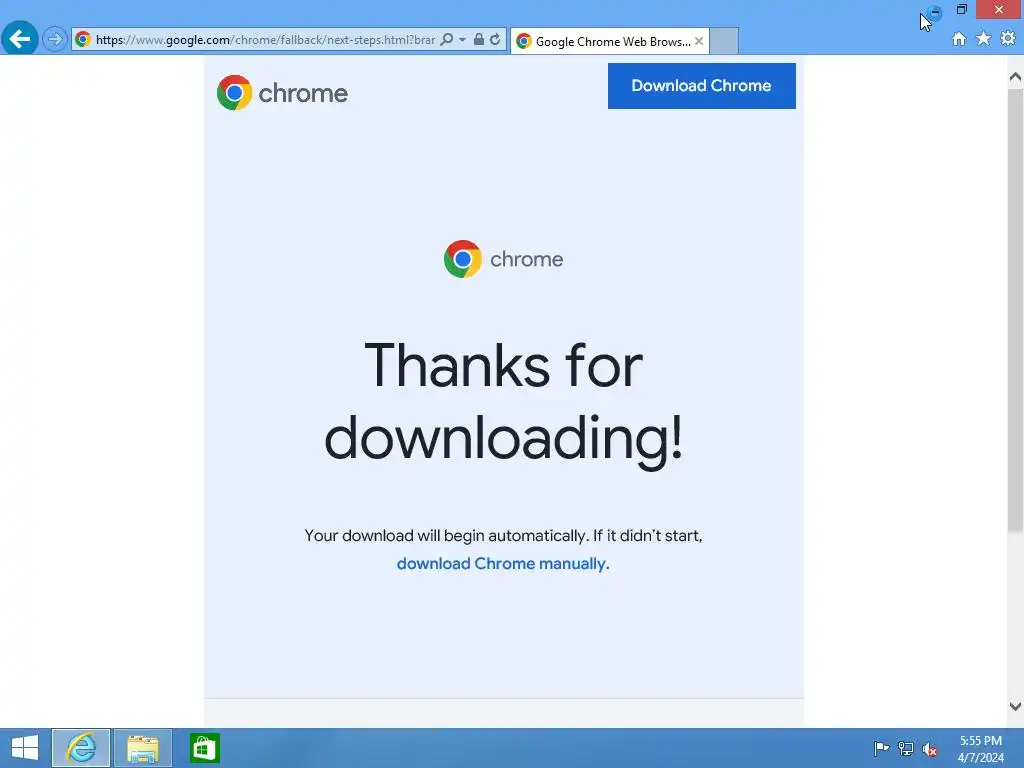The image size is (1024, 768).
Task: Click the scrollbar up arrow
Action: pyautogui.click(x=1015, y=77)
